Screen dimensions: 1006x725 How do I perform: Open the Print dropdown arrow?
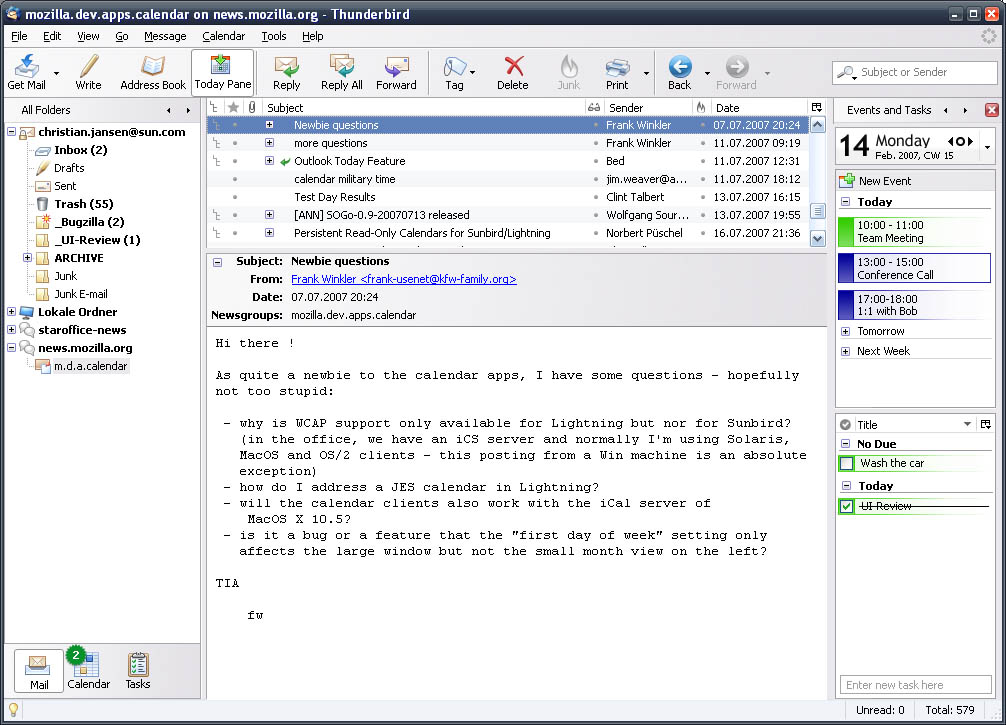click(x=646, y=72)
